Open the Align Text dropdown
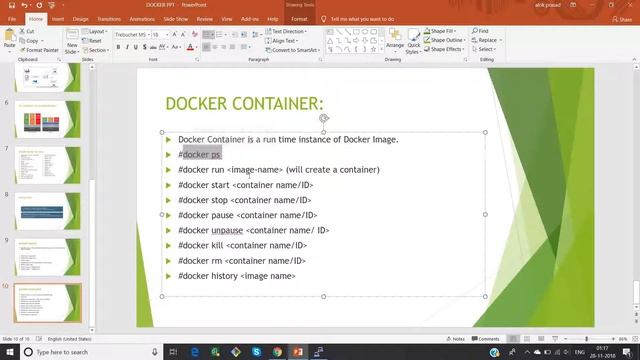 [x=282, y=41]
